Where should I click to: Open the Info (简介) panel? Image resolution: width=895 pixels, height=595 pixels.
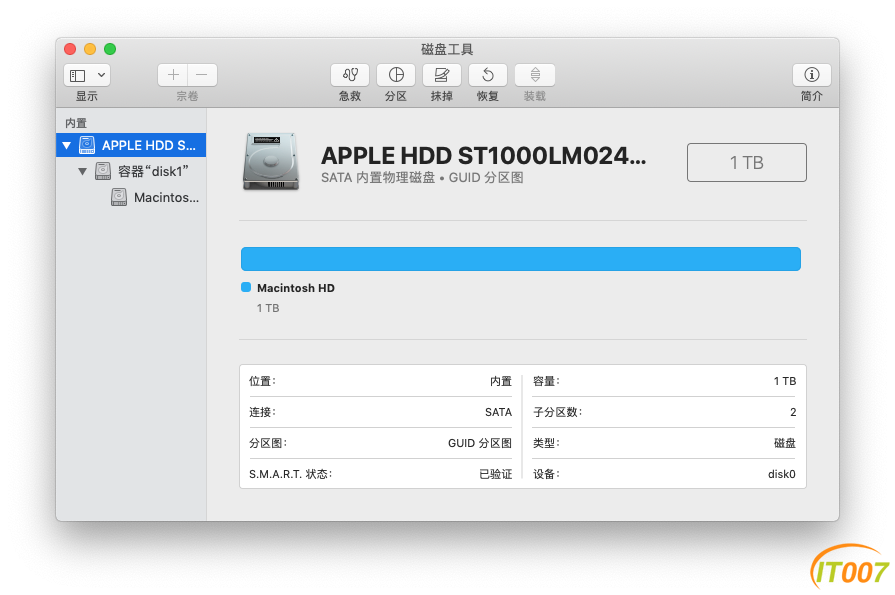pos(812,75)
